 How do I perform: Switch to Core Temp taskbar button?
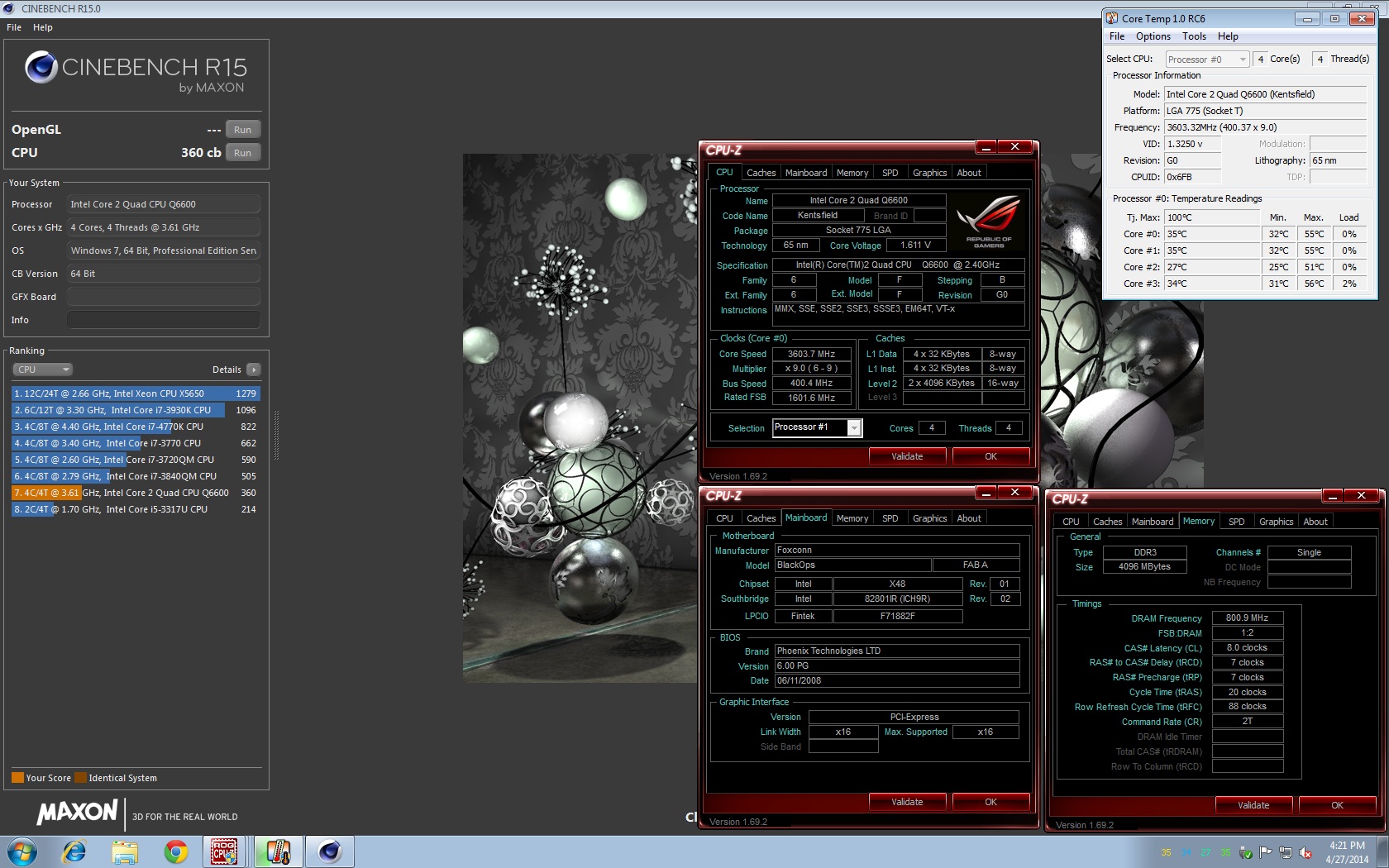pos(278,851)
